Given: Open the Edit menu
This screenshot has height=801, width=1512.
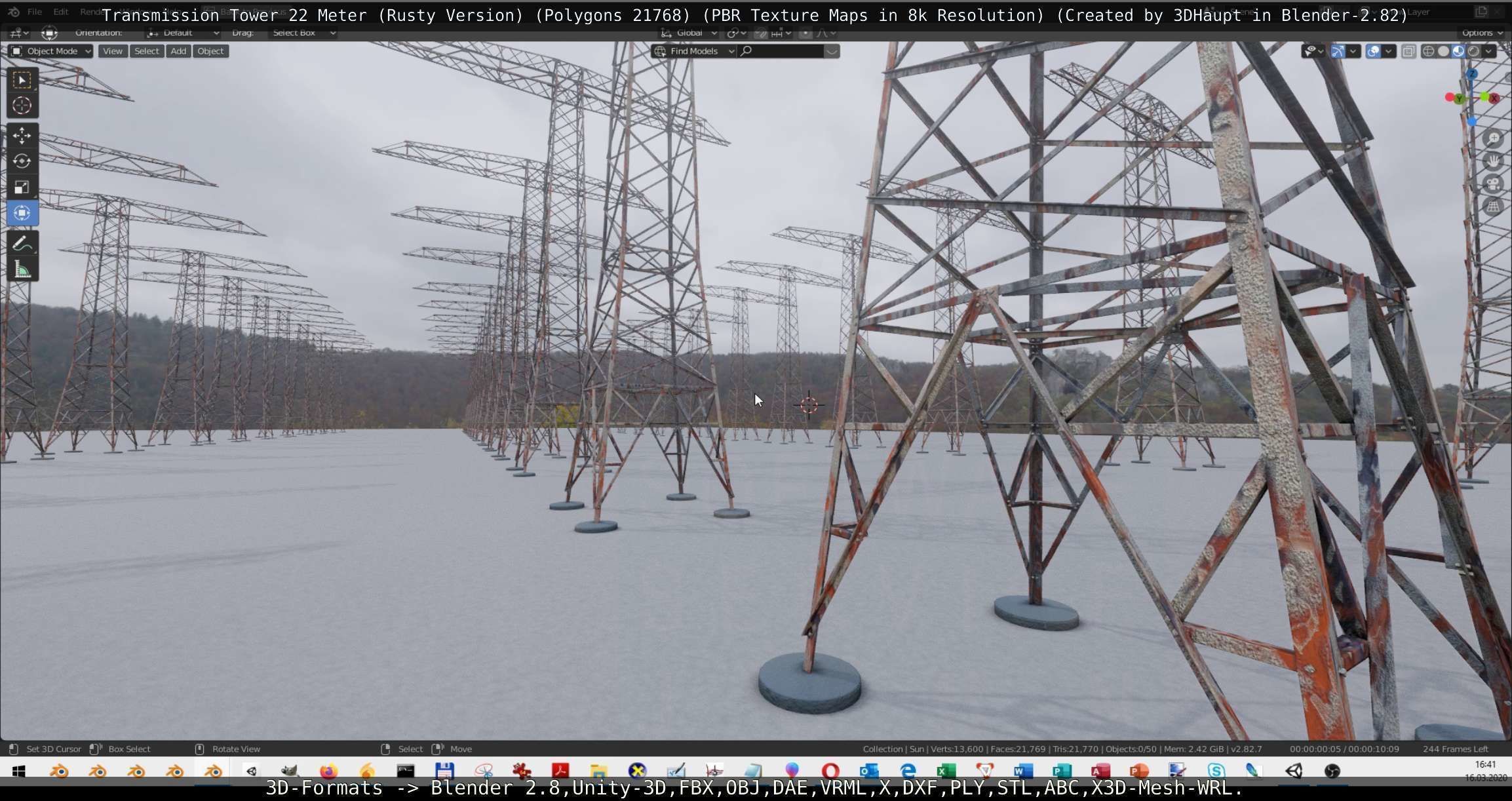Looking at the screenshot, I should point(60,12).
